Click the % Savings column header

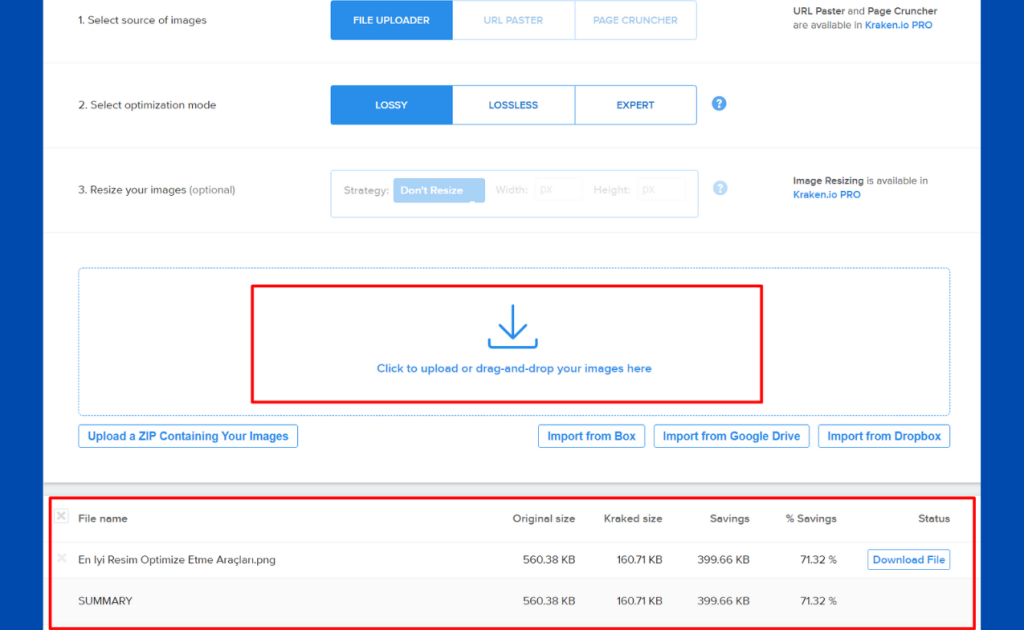[811, 518]
